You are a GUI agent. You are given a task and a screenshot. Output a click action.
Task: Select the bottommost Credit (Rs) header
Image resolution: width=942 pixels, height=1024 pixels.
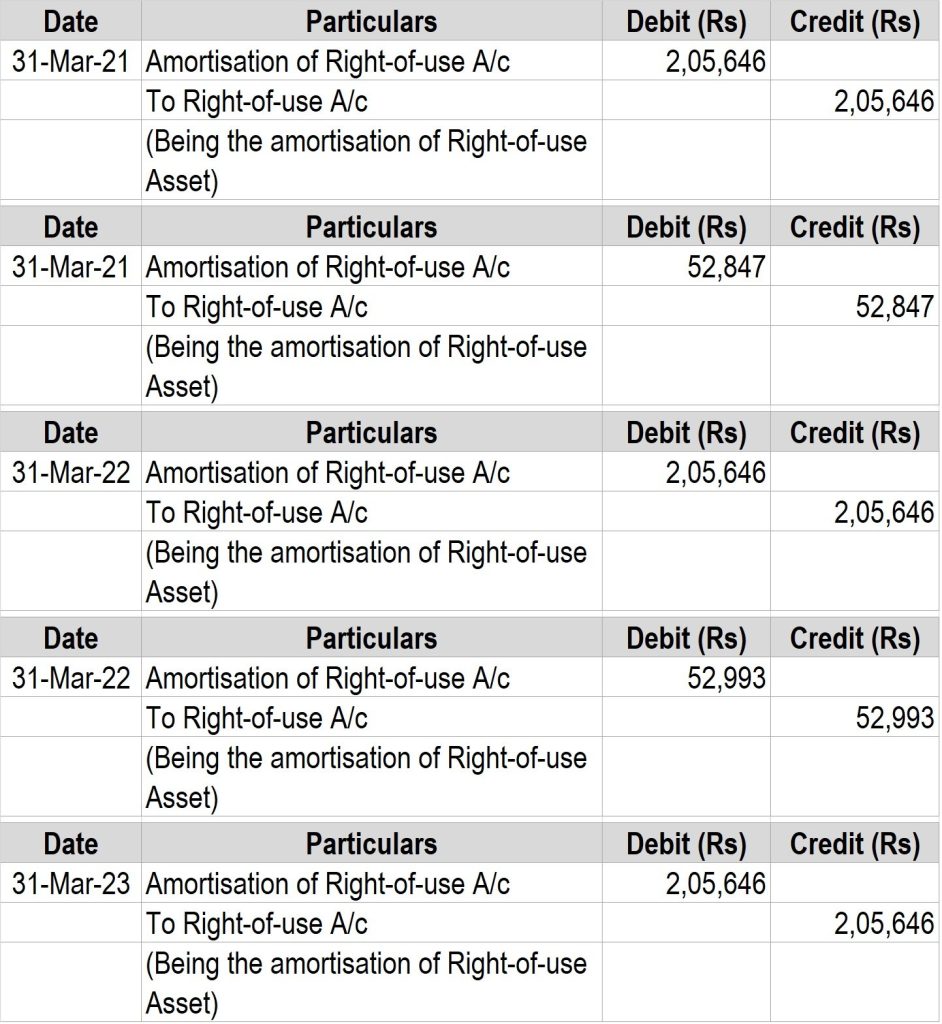click(x=854, y=844)
